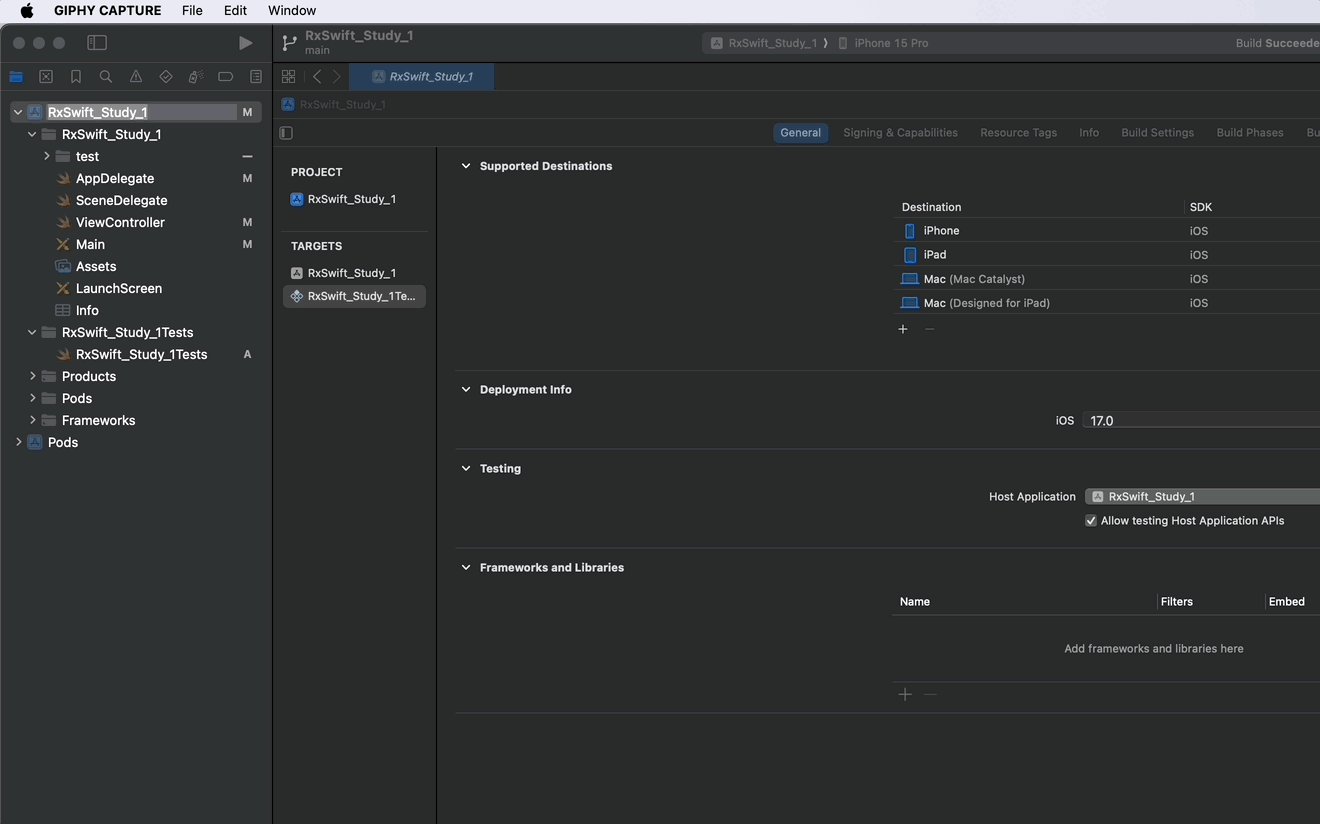Viewport: 1320px width, 824px height.
Task: Open the Debug navigator icon
Action: (x=196, y=77)
